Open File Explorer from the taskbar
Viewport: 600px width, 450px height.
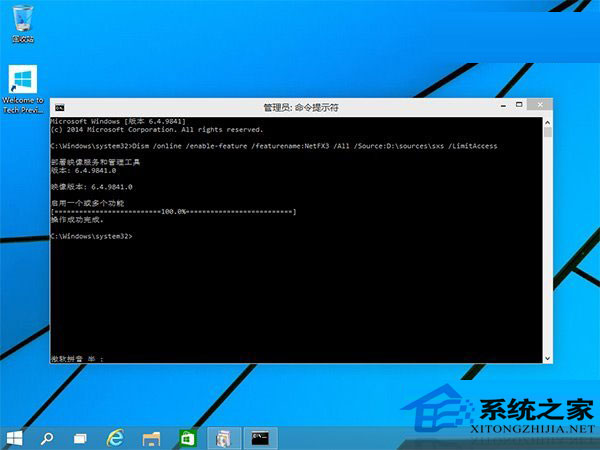(151, 439)
